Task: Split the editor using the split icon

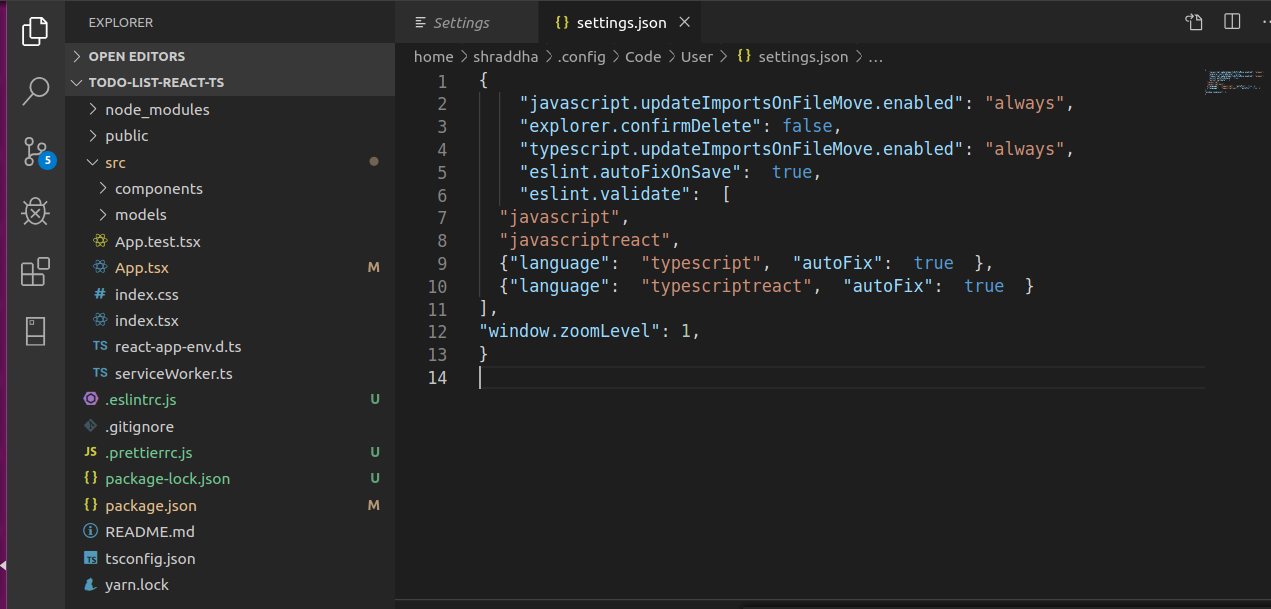Action: 1232,22
